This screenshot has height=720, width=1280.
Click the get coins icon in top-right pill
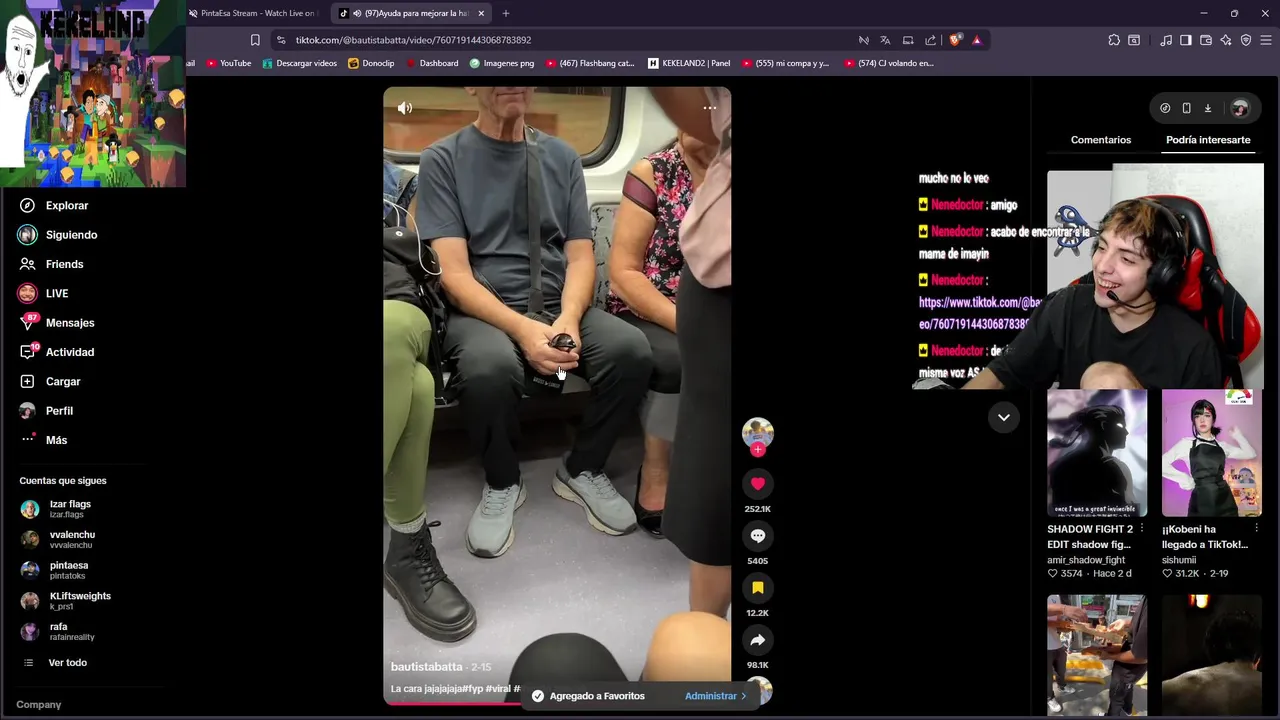1165,108
